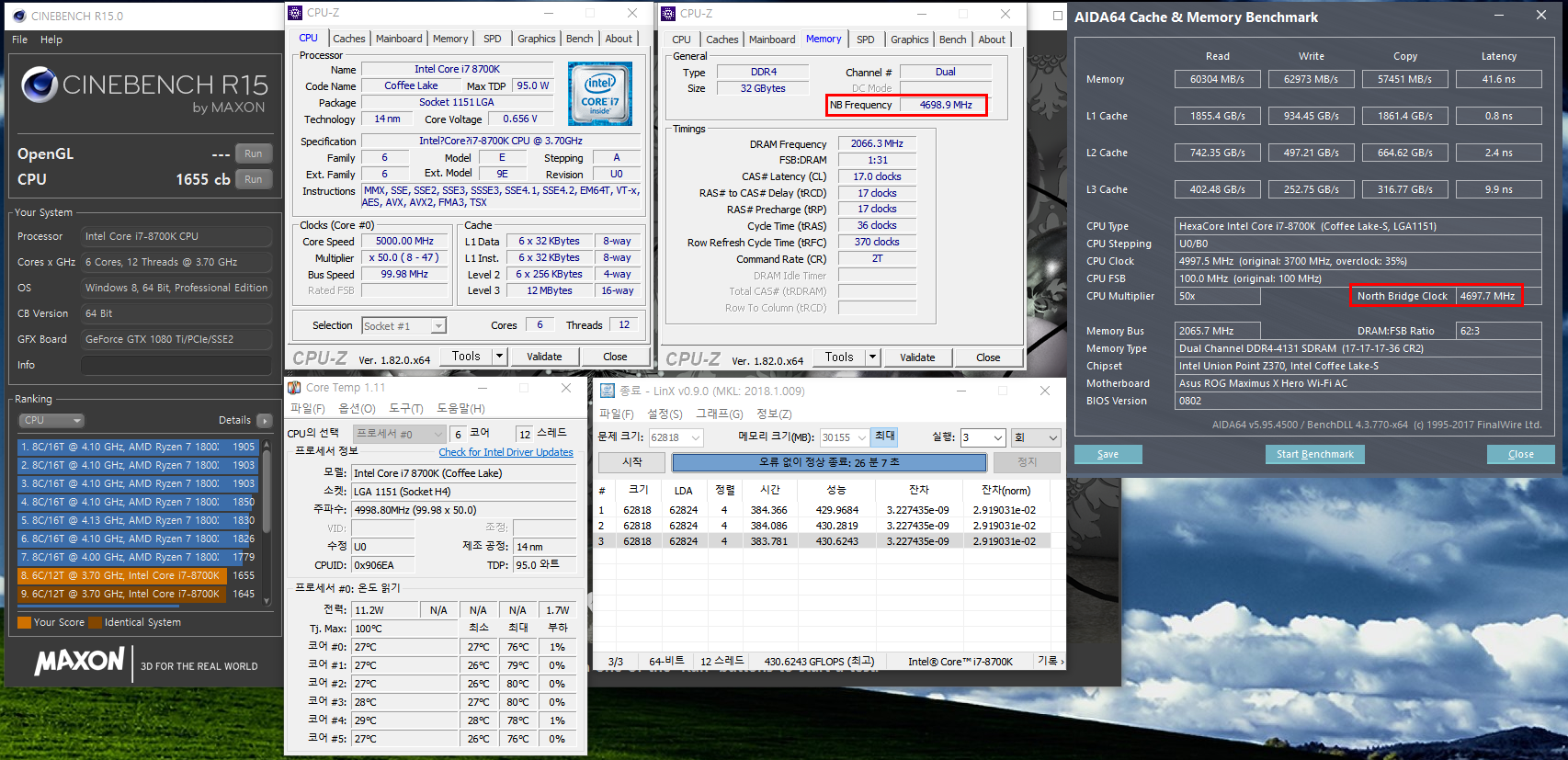Switch to Mainboard tab in left CPU-Z

coord(399,39)
